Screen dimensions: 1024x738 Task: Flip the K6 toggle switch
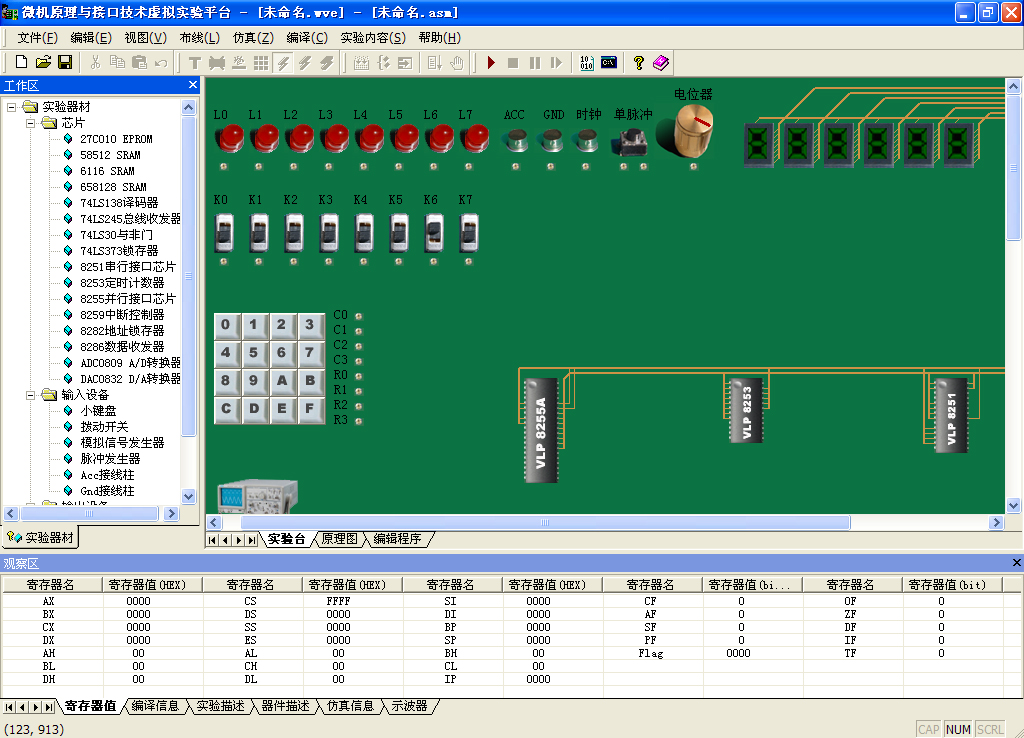click(x=433, y=233)
